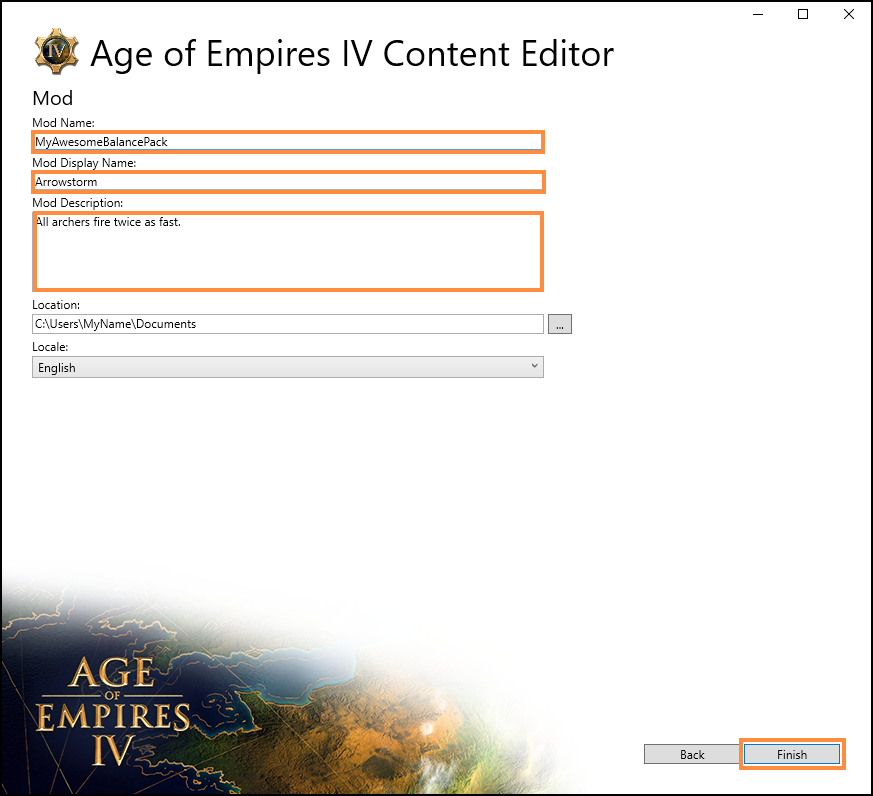
Task: Click the Age of Empires IV gold logo
Action: 113,711
